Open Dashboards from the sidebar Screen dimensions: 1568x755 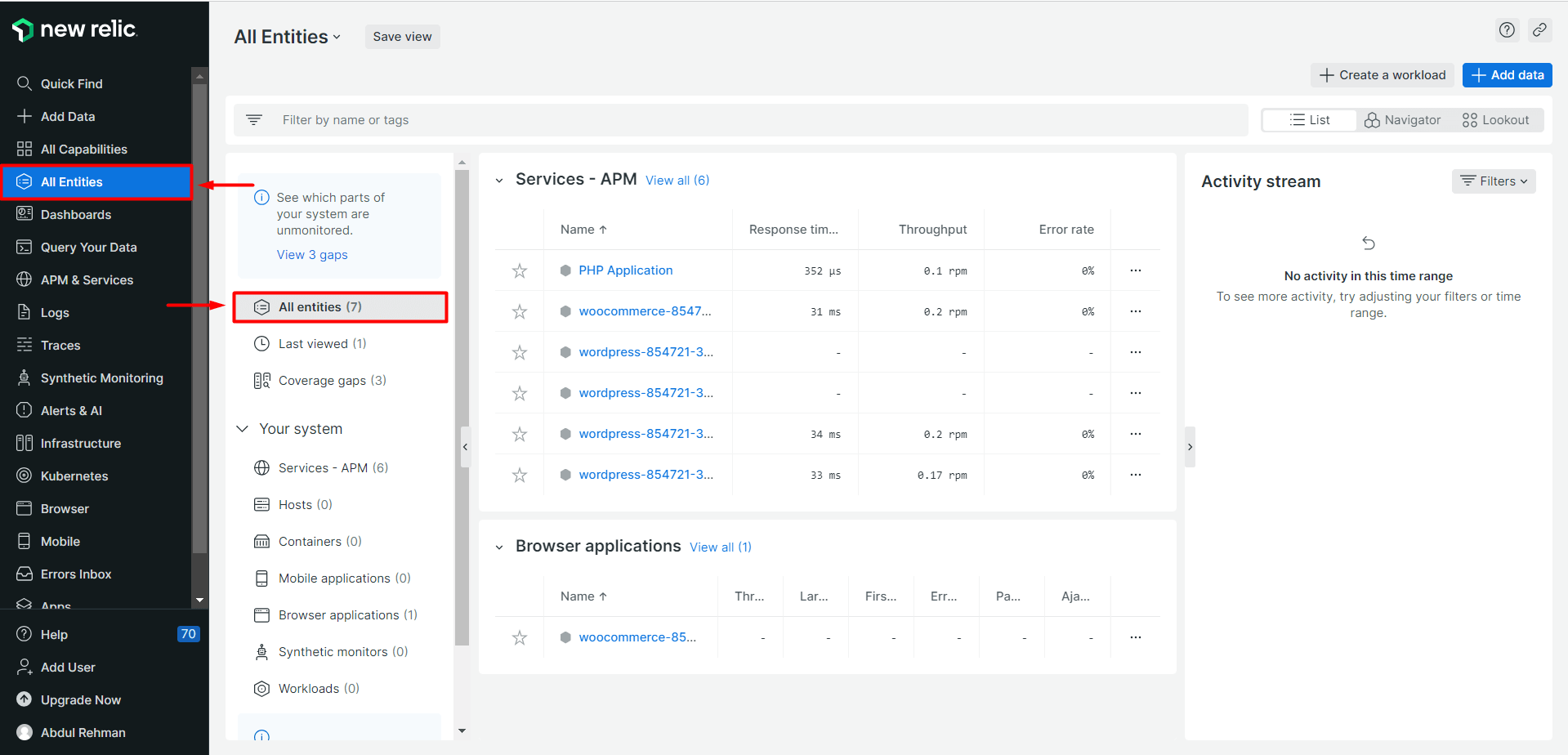(96, 214)
